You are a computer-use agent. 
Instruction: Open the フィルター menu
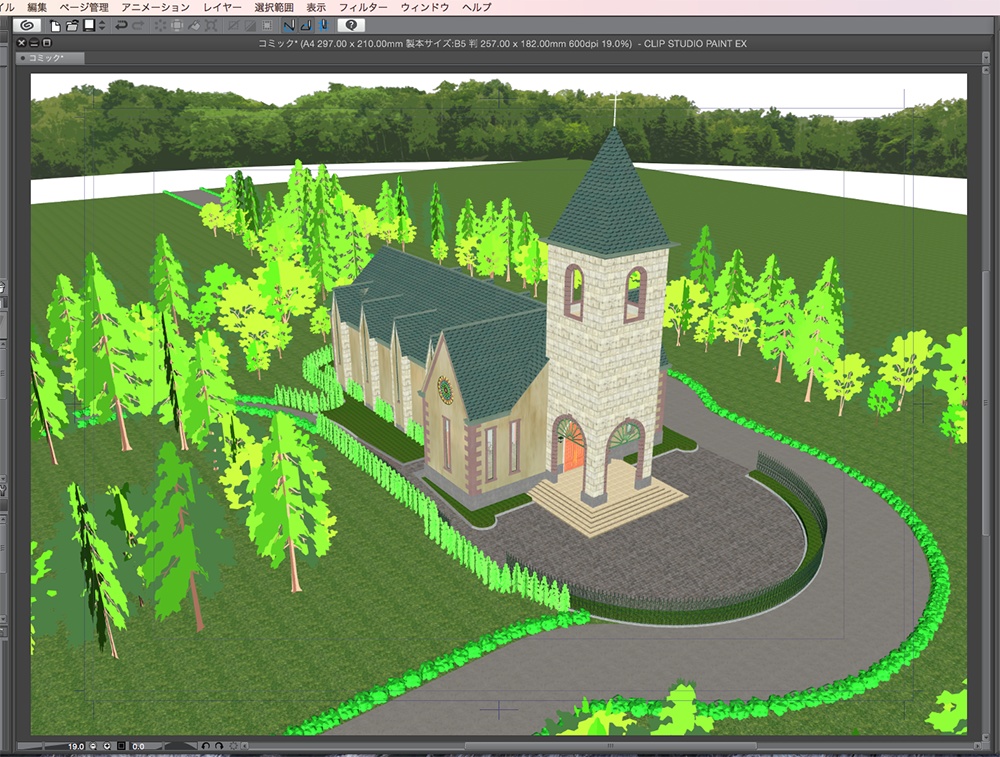pyautogui.click(x=364, y=7)
